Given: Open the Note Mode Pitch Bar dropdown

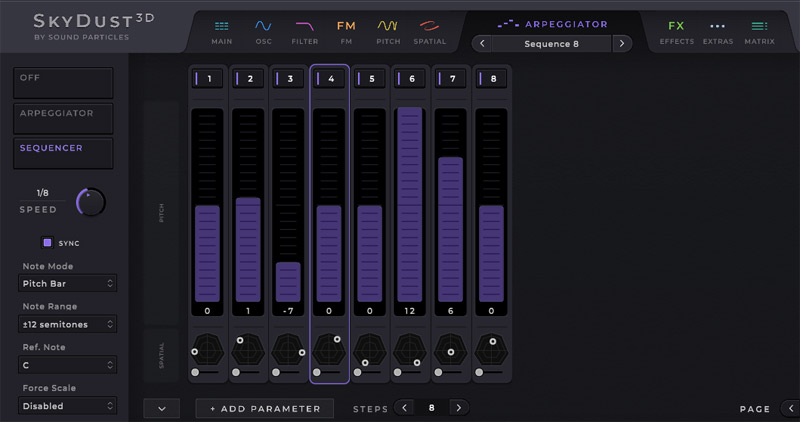Looking at the screenshot, I should click(x=68, y=284).
